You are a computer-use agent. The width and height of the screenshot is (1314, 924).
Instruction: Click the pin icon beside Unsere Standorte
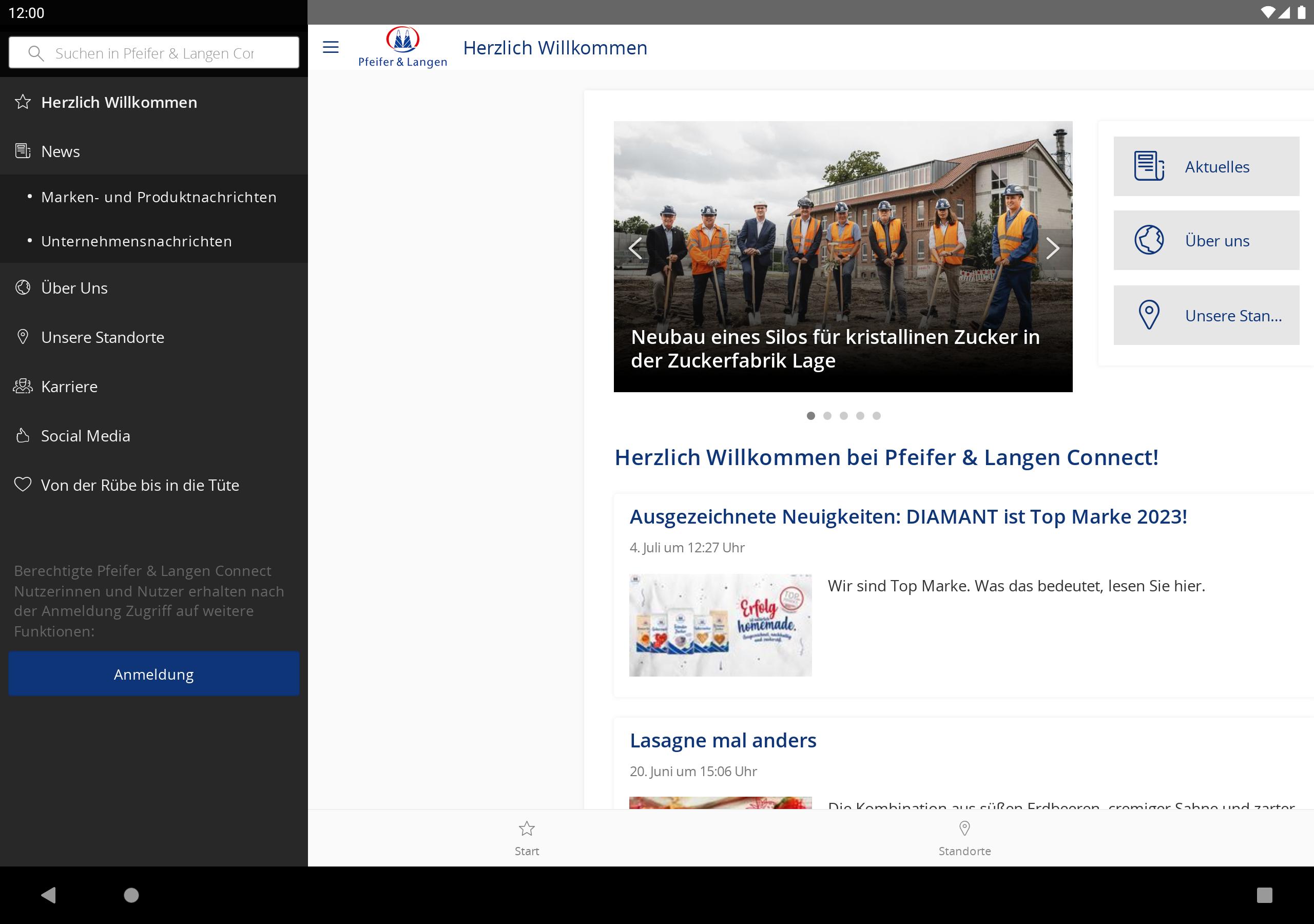click(x=23, y=337)
